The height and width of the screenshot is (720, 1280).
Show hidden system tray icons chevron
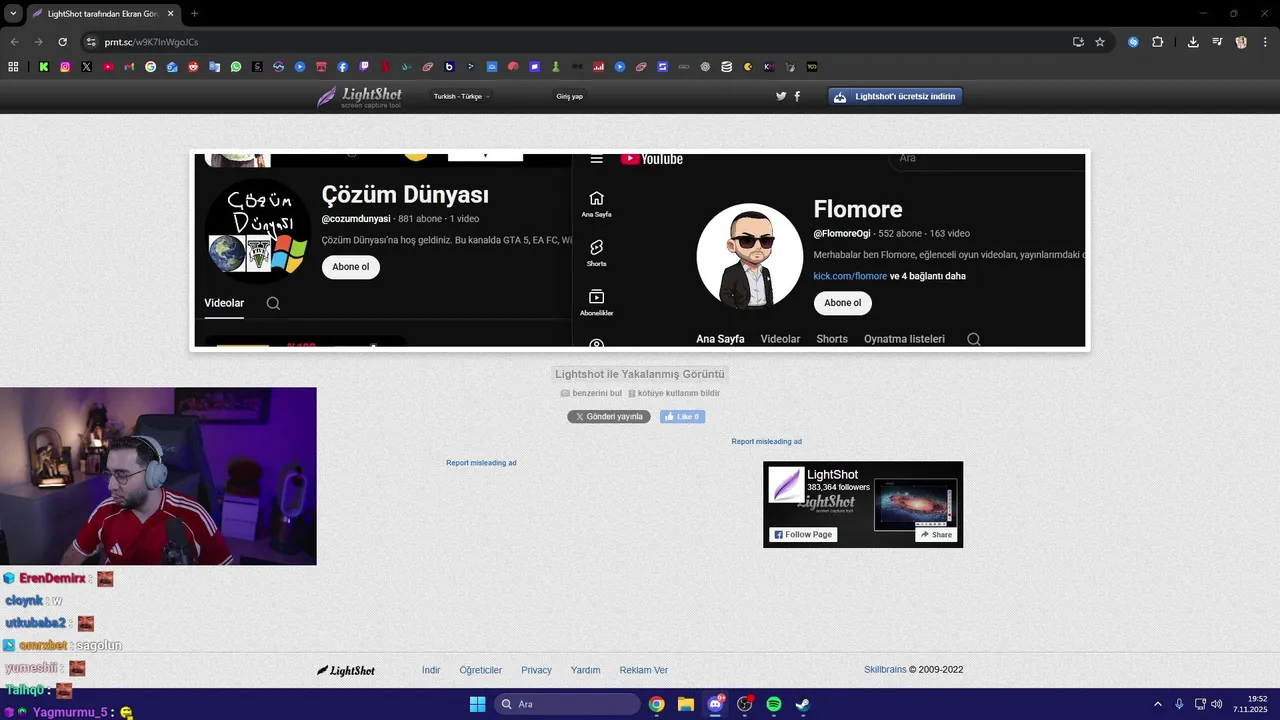[1158, 704]
